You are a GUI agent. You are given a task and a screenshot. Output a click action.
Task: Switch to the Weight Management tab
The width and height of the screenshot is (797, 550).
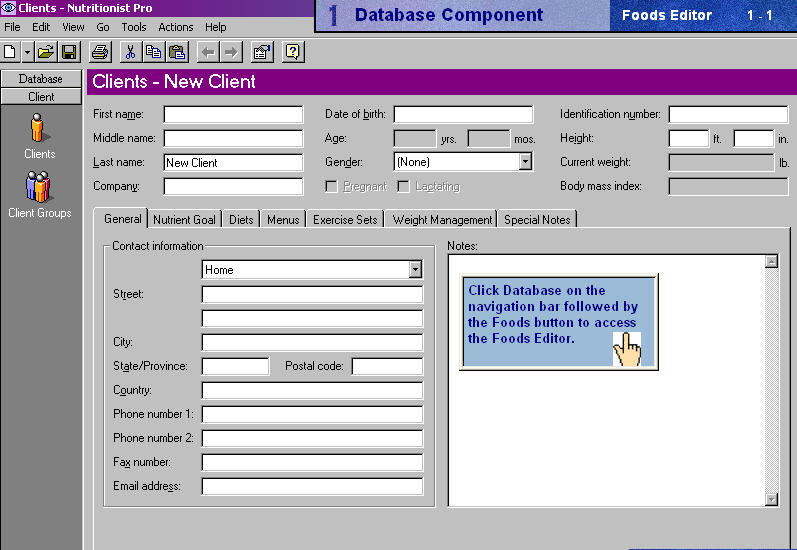pyautogui.click(x=442, y=220)
